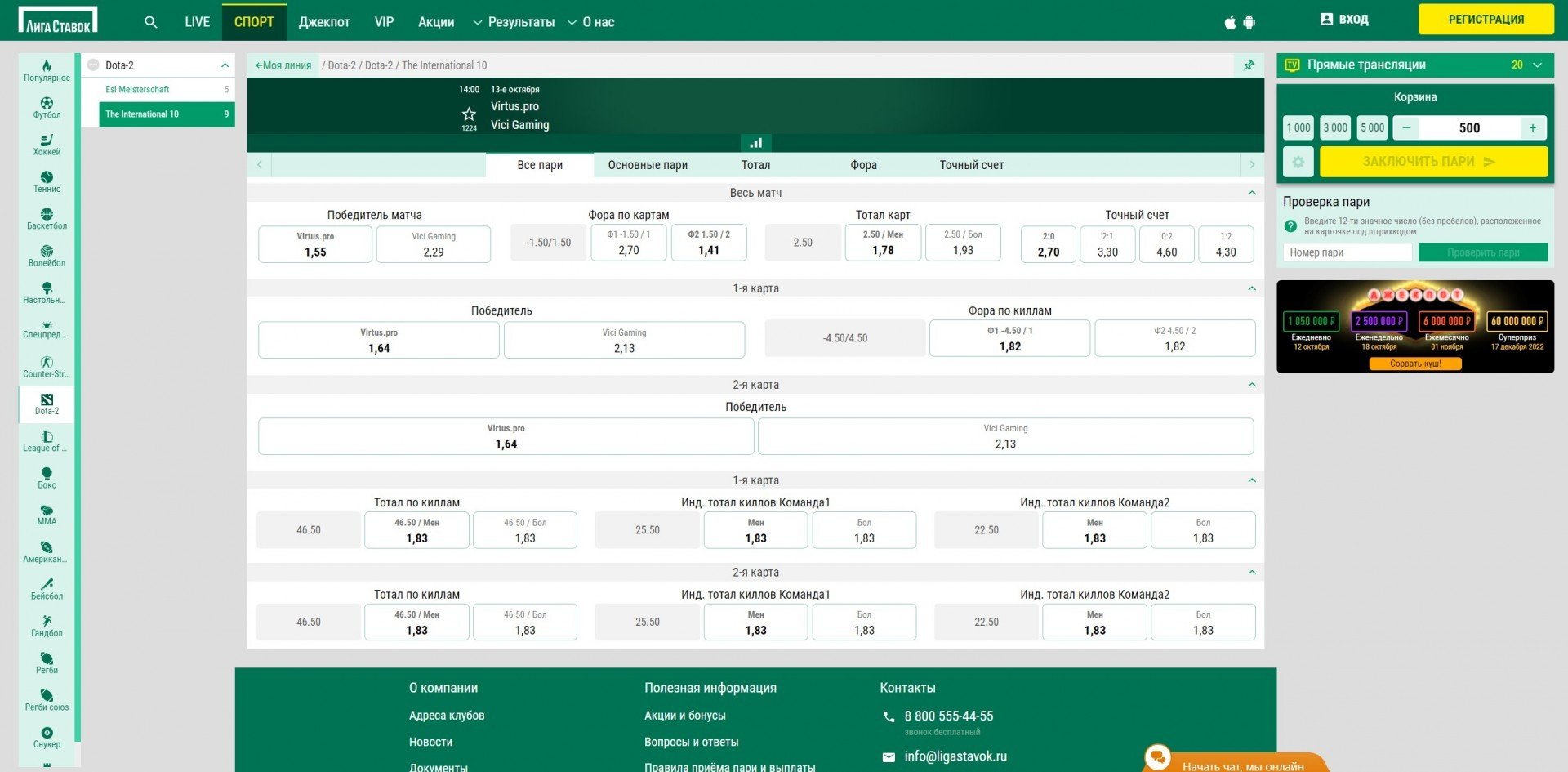Open the Результаты dropdown menu
The width and height of the screenshot is (1568, 772).
[514, 22]
